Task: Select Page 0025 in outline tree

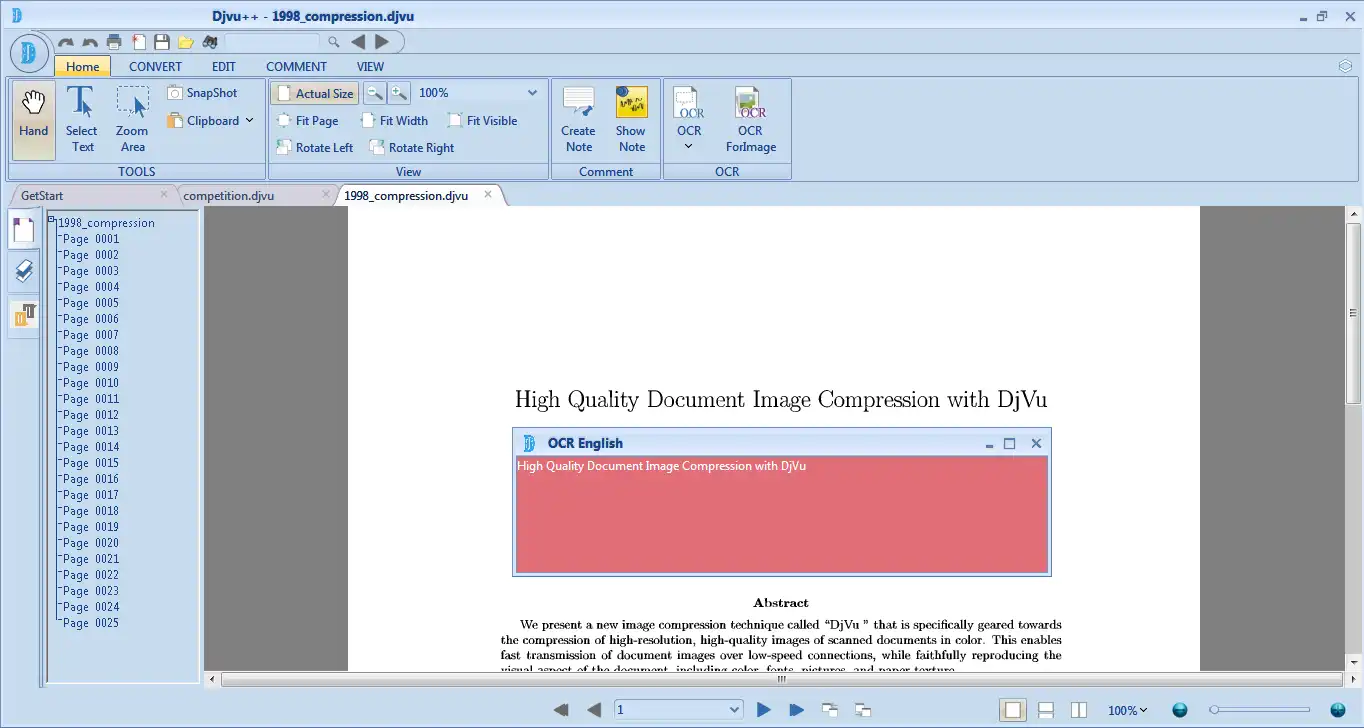Action: coord(90,623)
